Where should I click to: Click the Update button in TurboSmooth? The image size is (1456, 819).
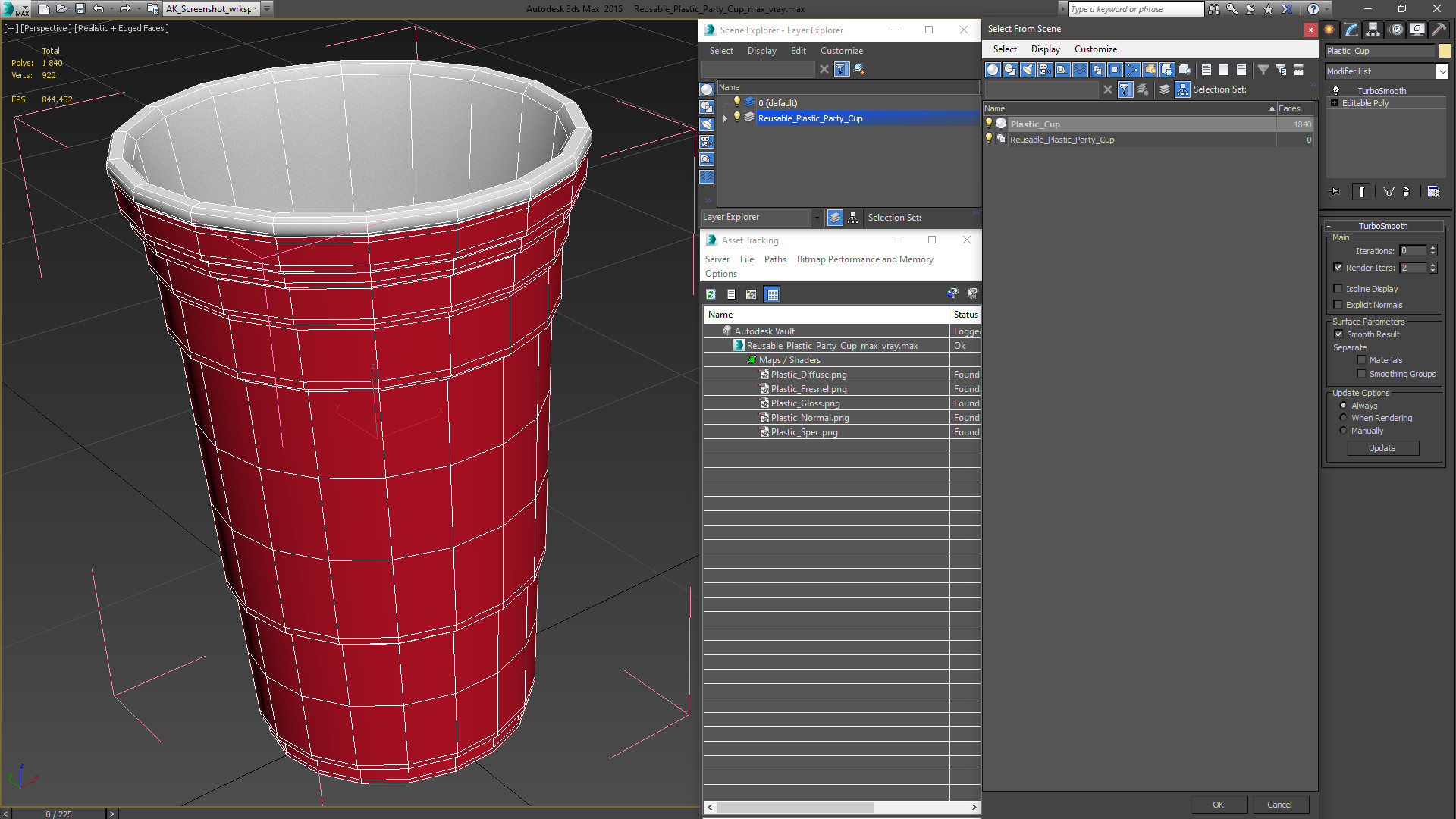(x=1382, y=448)
